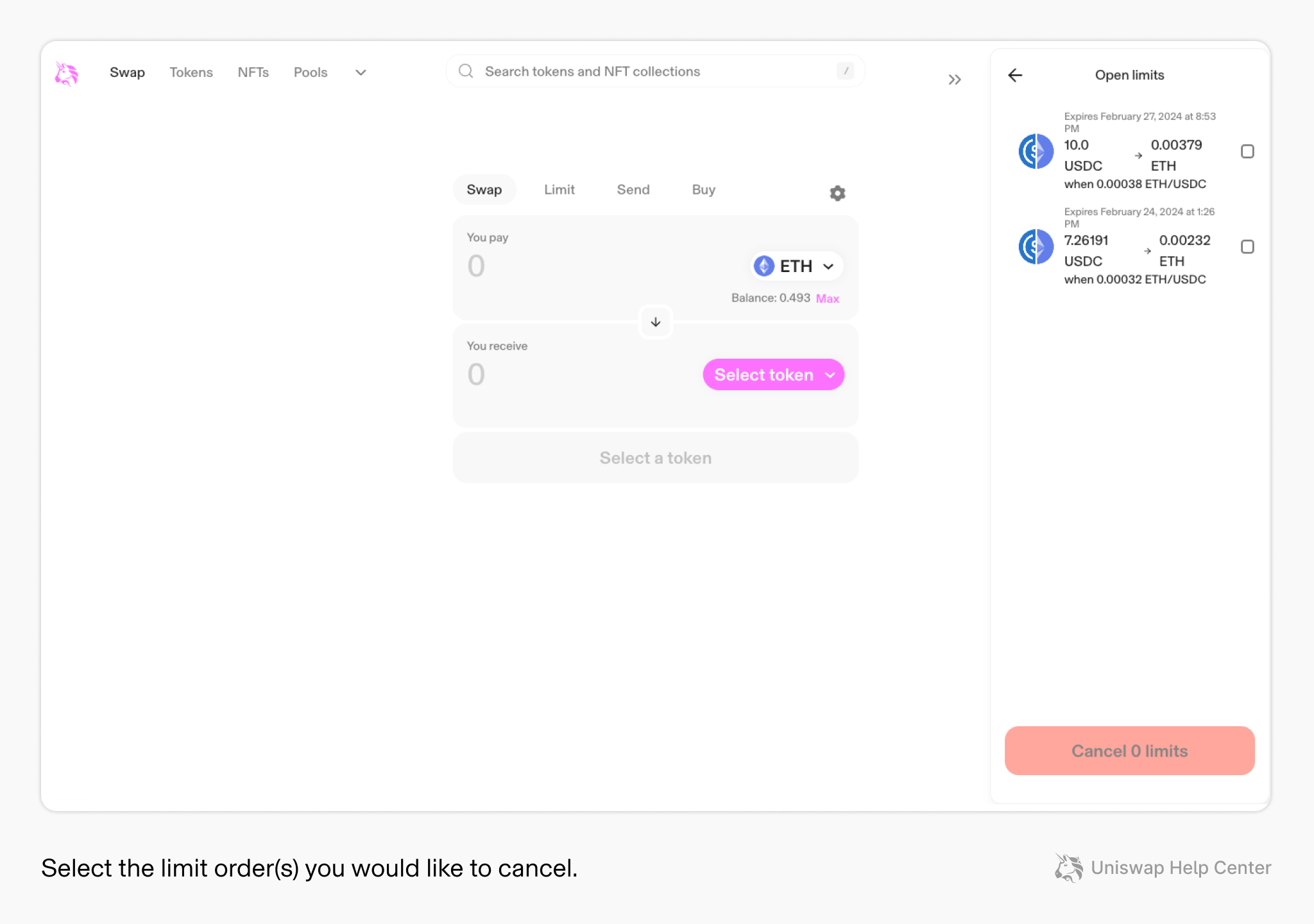Image resolution: width=1314 pixels, height=924 pixels.
Task: Open the Select token dropdown
Action: 774,375
